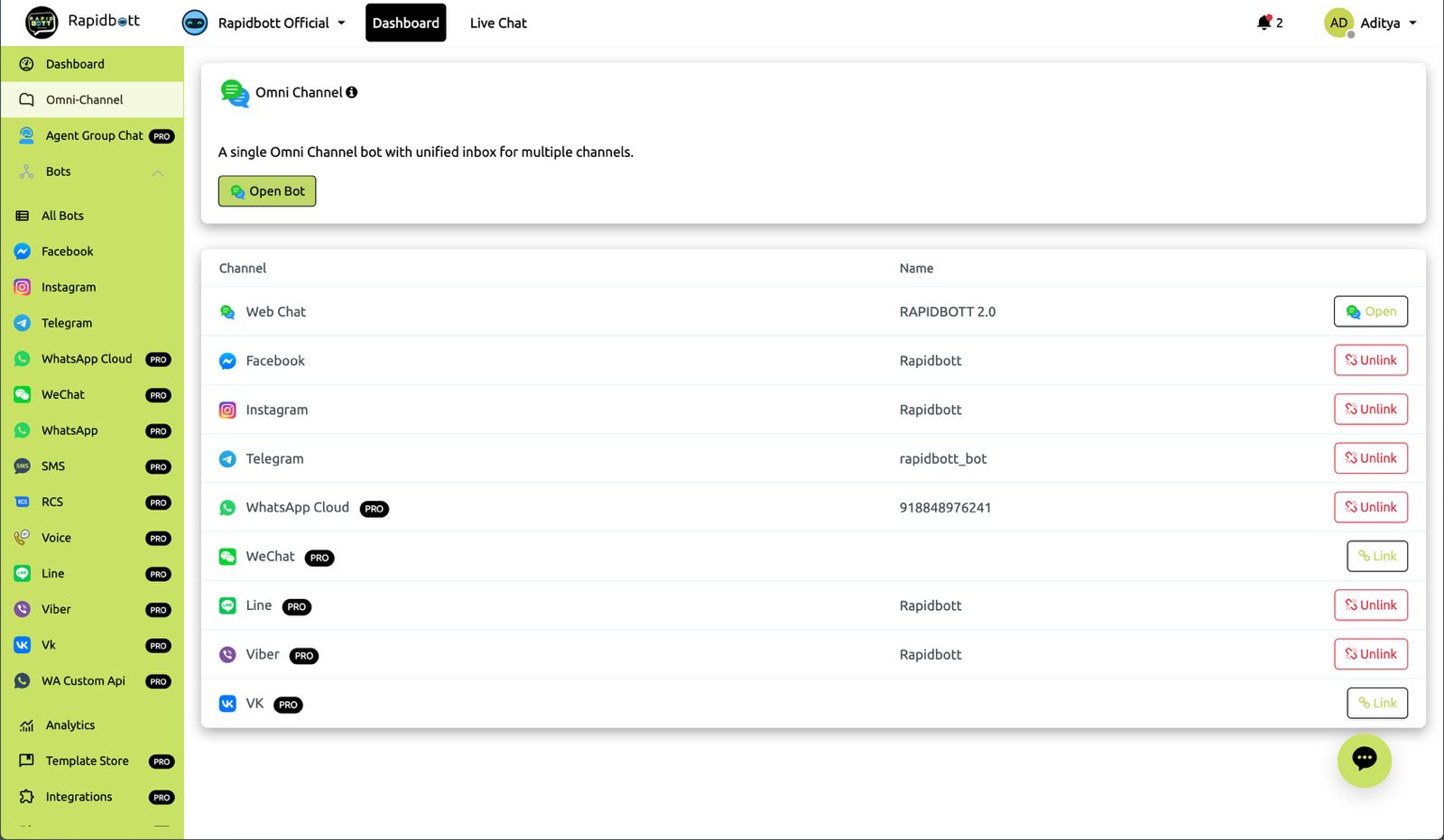Click the Analytics chart icon
The height and width of the screenshot is (840, 1444).
coord(27,725)
